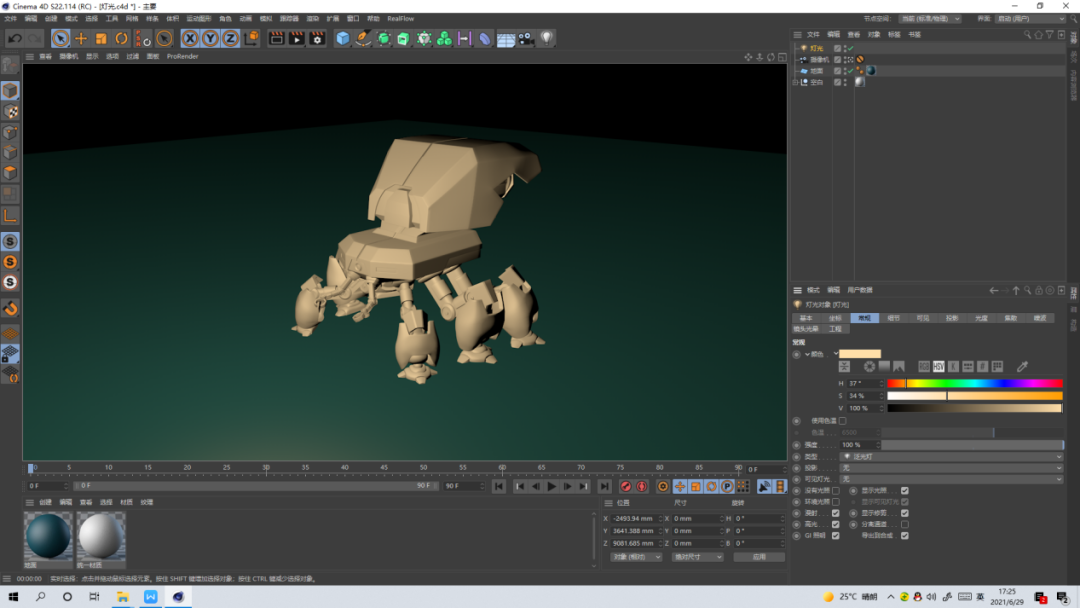Image resolution: width=1080 pixels, height=608 pixels.
Task: Toggle the GI Illumination checkbox
Action: [x=835, y=535]
